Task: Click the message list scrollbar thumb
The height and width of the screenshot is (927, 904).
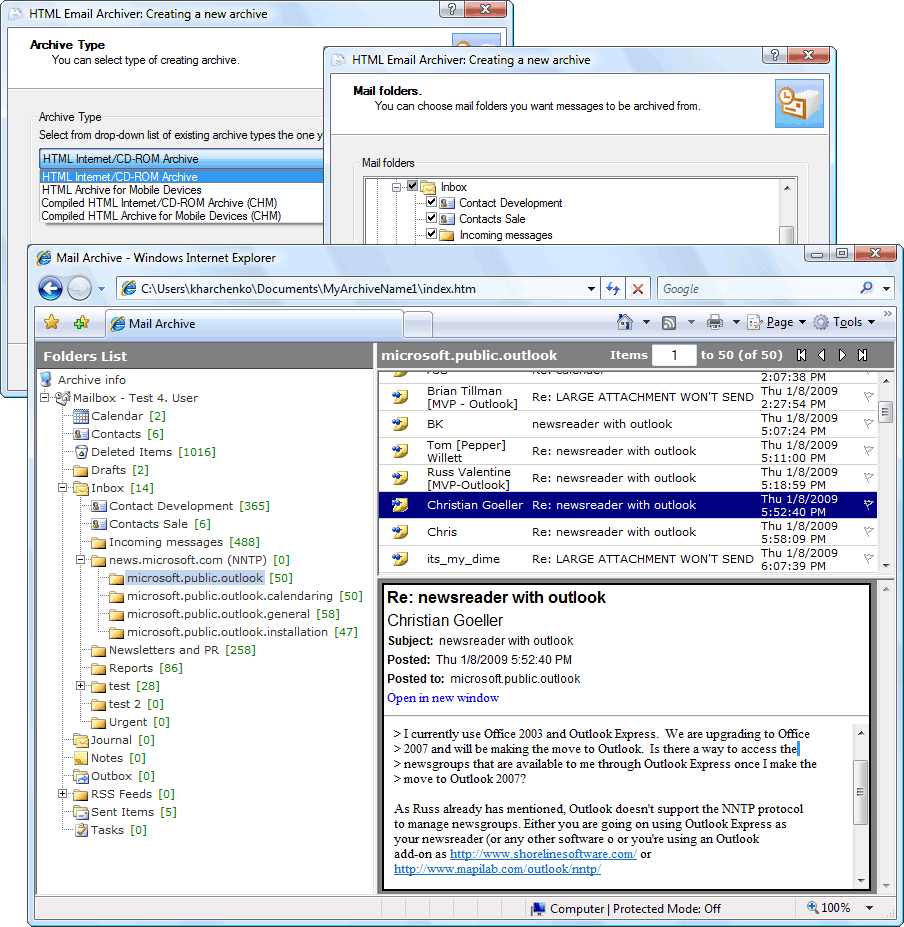Action: (x=885, y=411)
